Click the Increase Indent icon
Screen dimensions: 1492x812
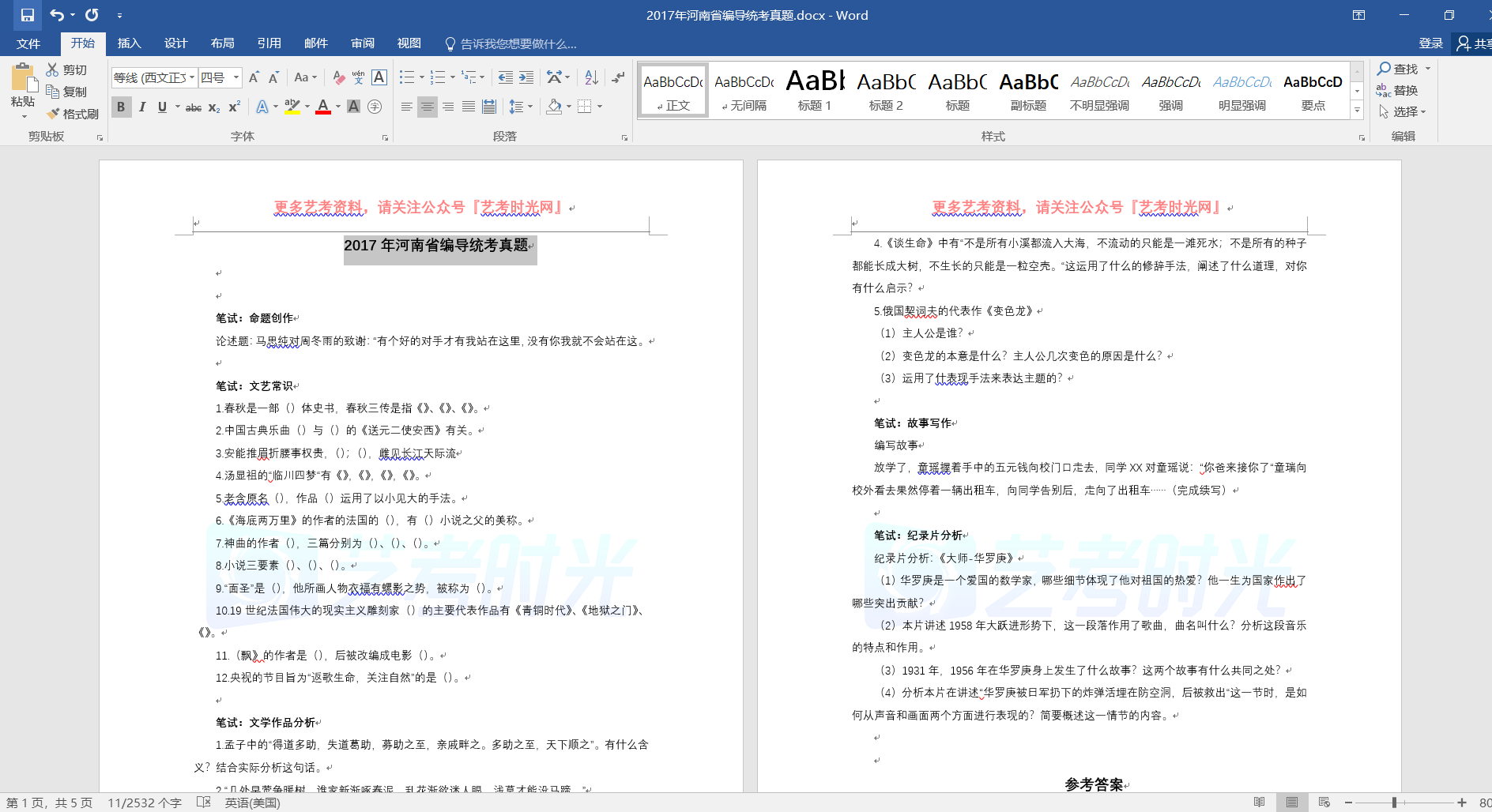coord(526,77)
